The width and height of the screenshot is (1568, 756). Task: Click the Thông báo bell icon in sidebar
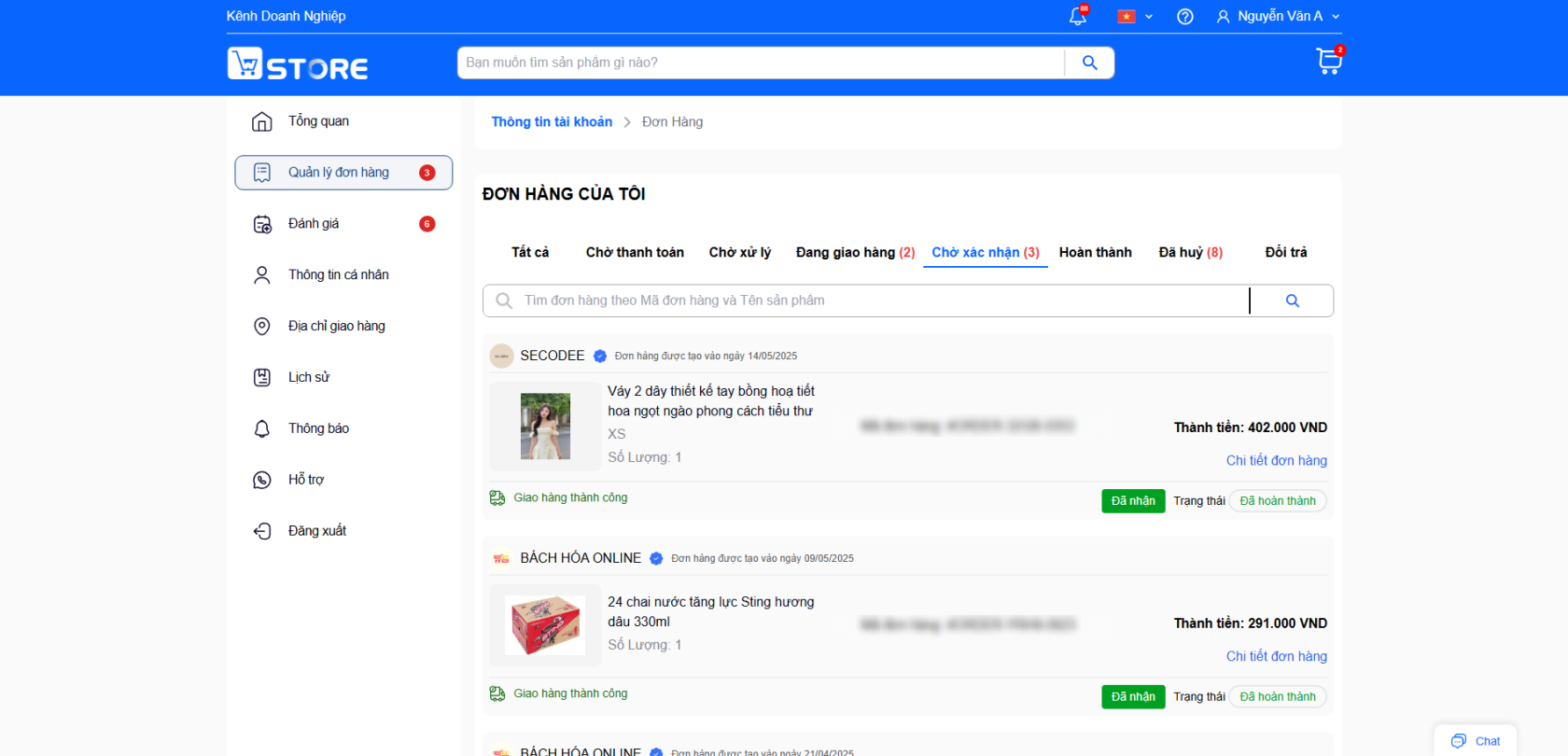[262, 428]
